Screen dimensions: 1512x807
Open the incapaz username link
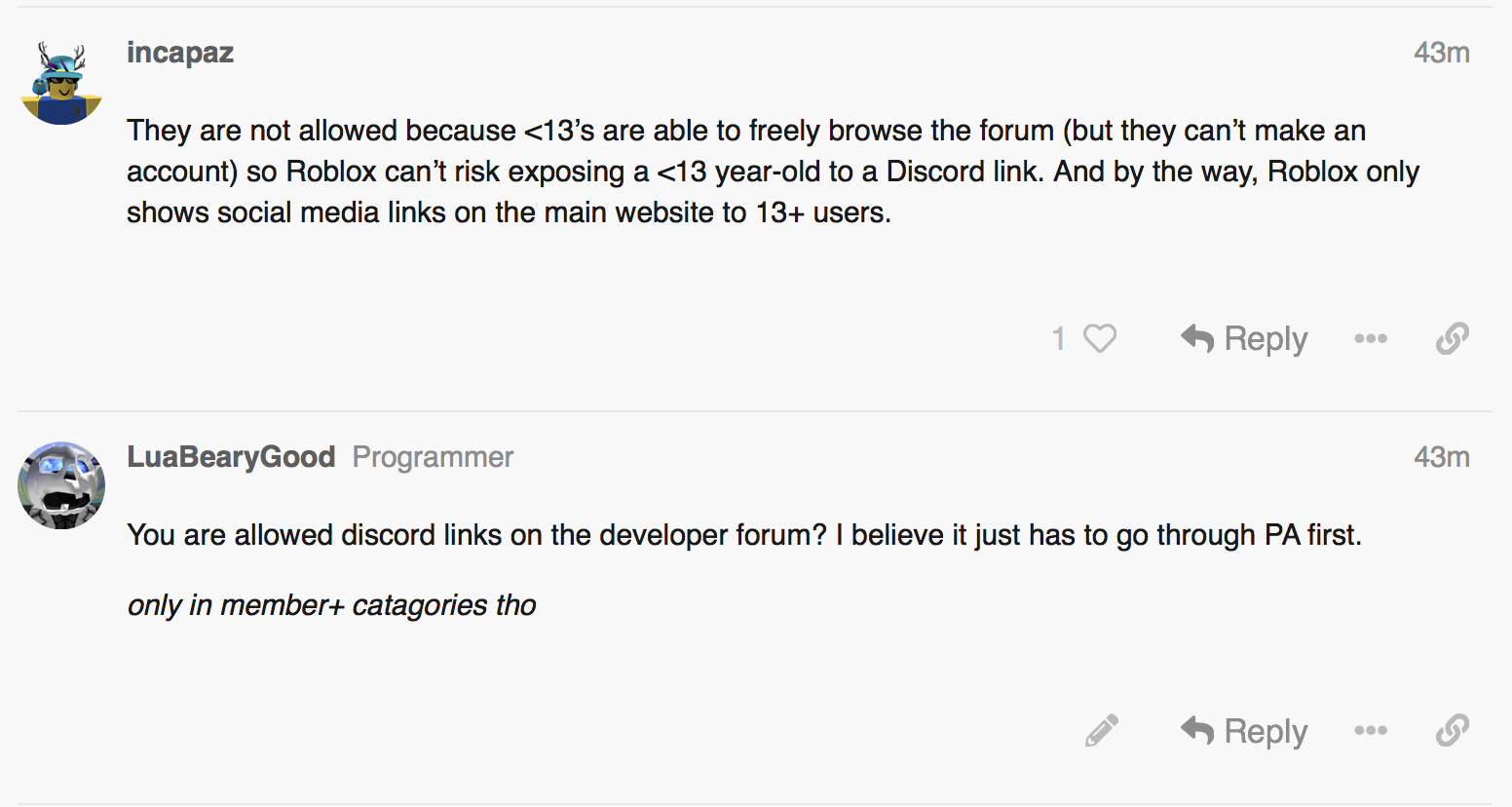tap(180, 53)
